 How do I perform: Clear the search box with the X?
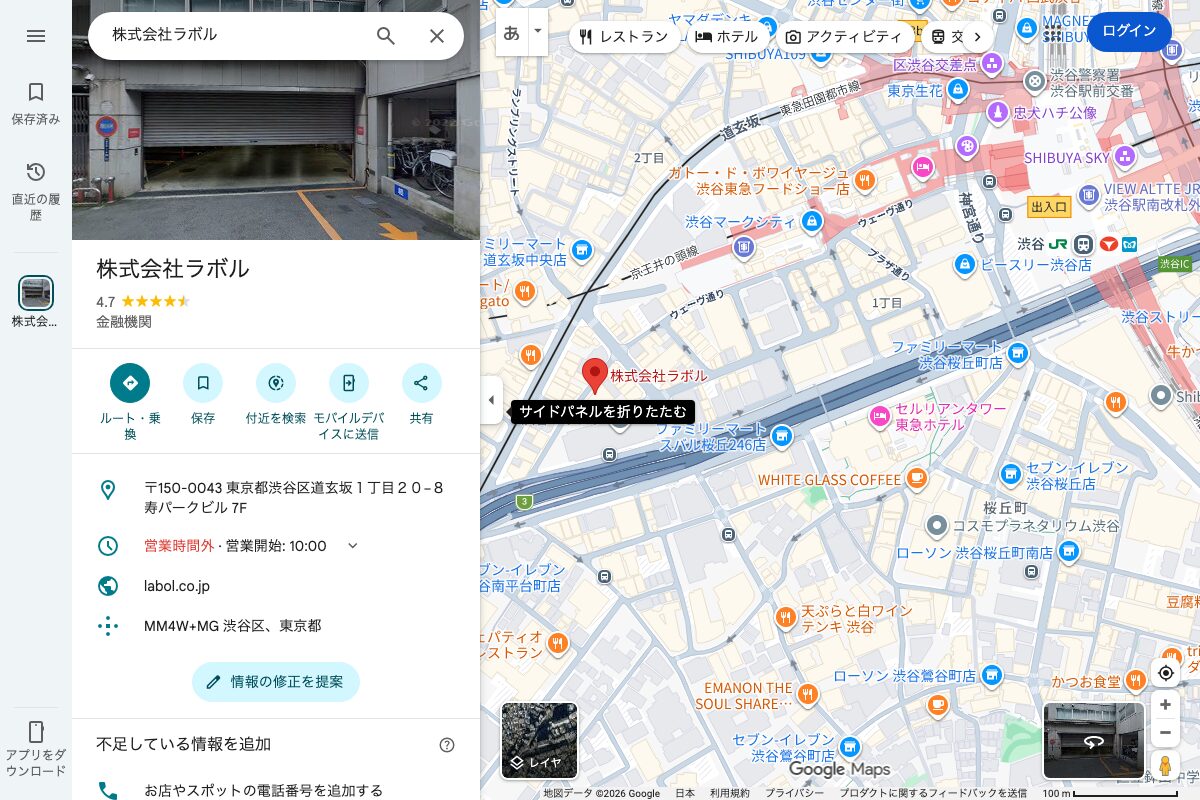pyautogui.click(x=437, y=35)
